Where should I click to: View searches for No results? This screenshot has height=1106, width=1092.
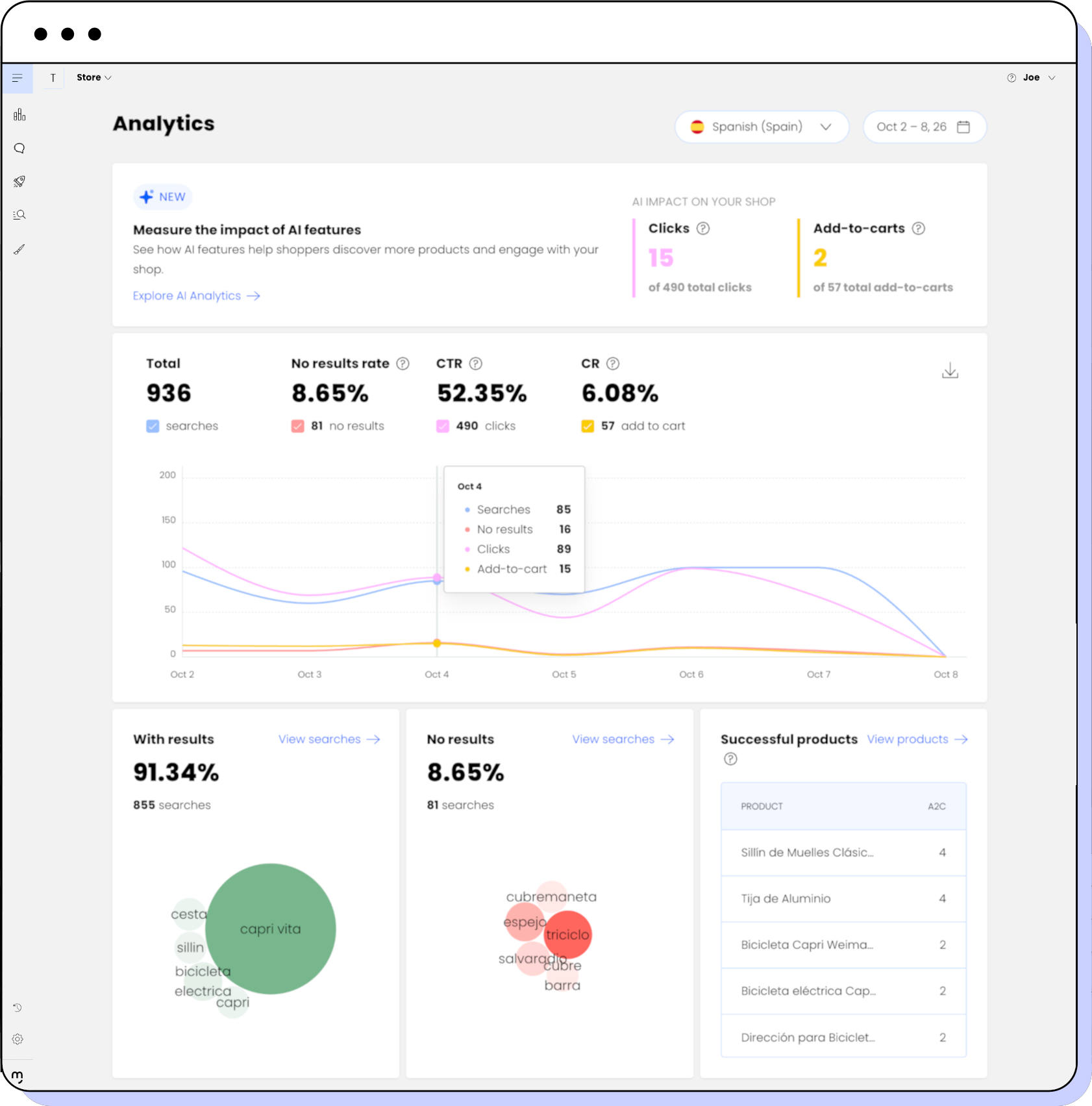[623, 740]
